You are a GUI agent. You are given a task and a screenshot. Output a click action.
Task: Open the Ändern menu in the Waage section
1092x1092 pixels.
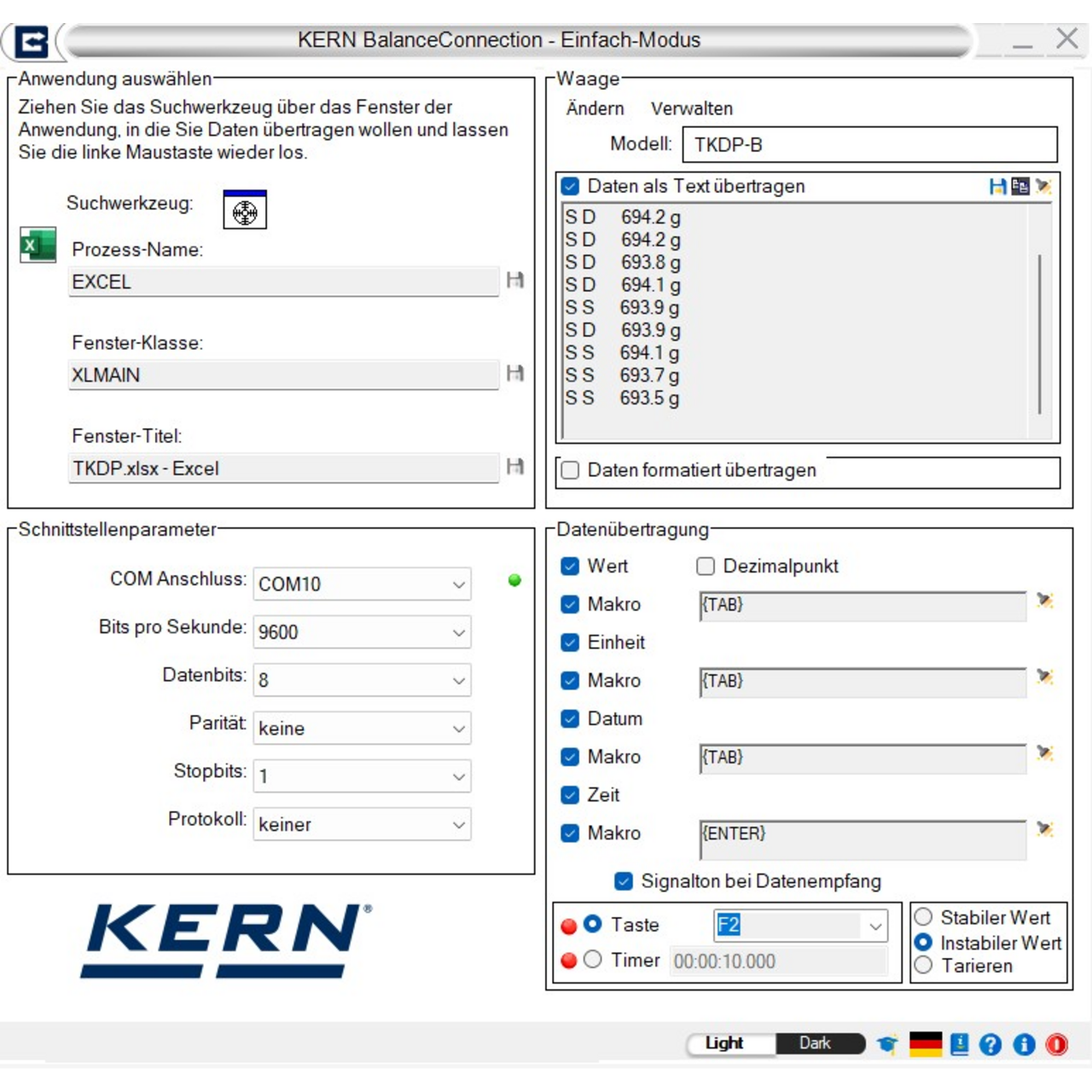pyautogui.click(x=595, y=108)
